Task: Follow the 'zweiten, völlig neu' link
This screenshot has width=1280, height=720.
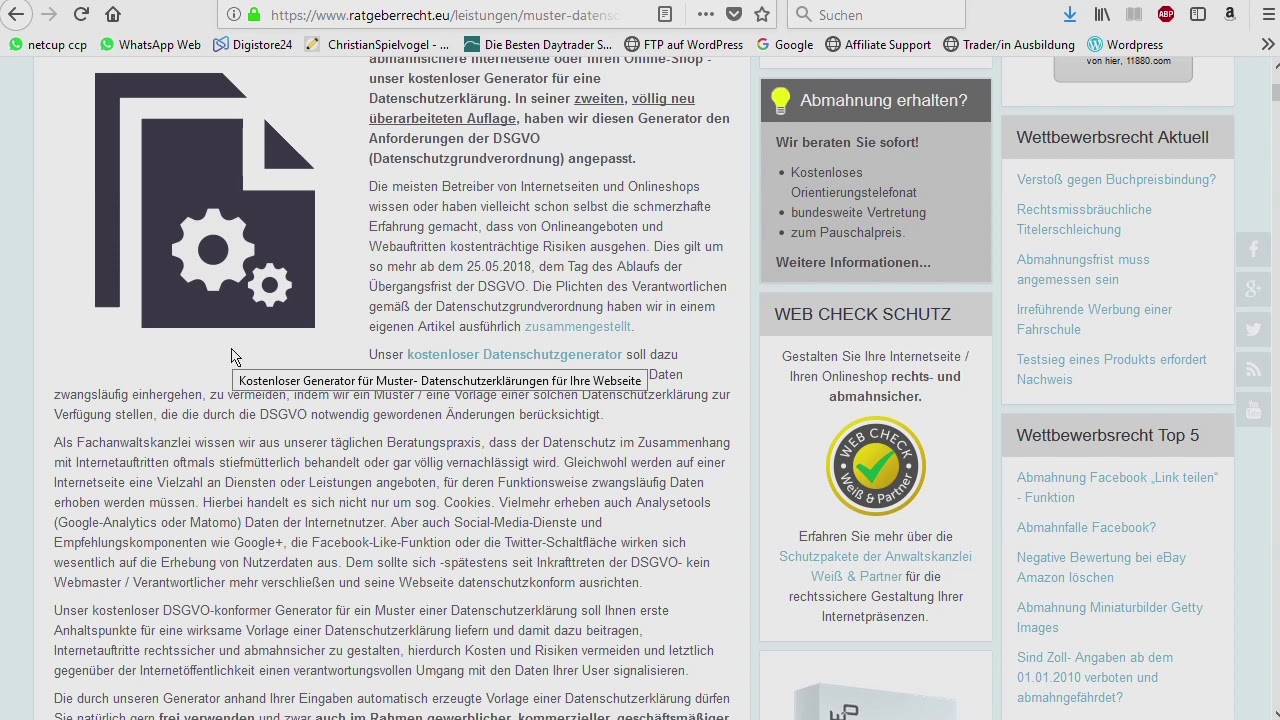Action: (634, 98)
